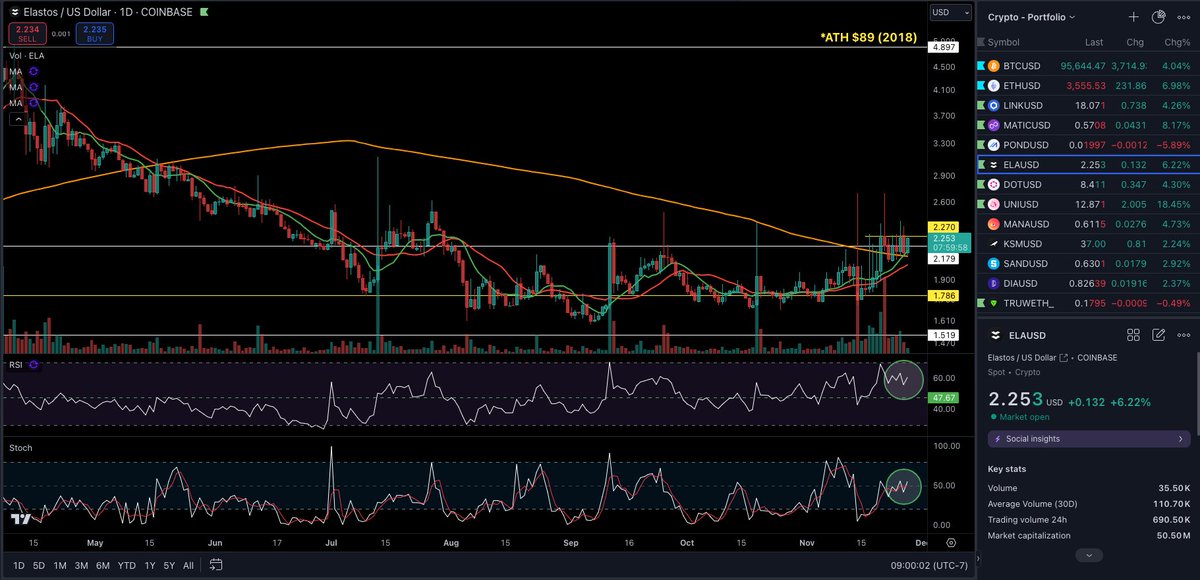The width and height of the screenshot is (1200, 580).
Task: Open the ELAUSD details grid view icon
Action: point(1133,335)
